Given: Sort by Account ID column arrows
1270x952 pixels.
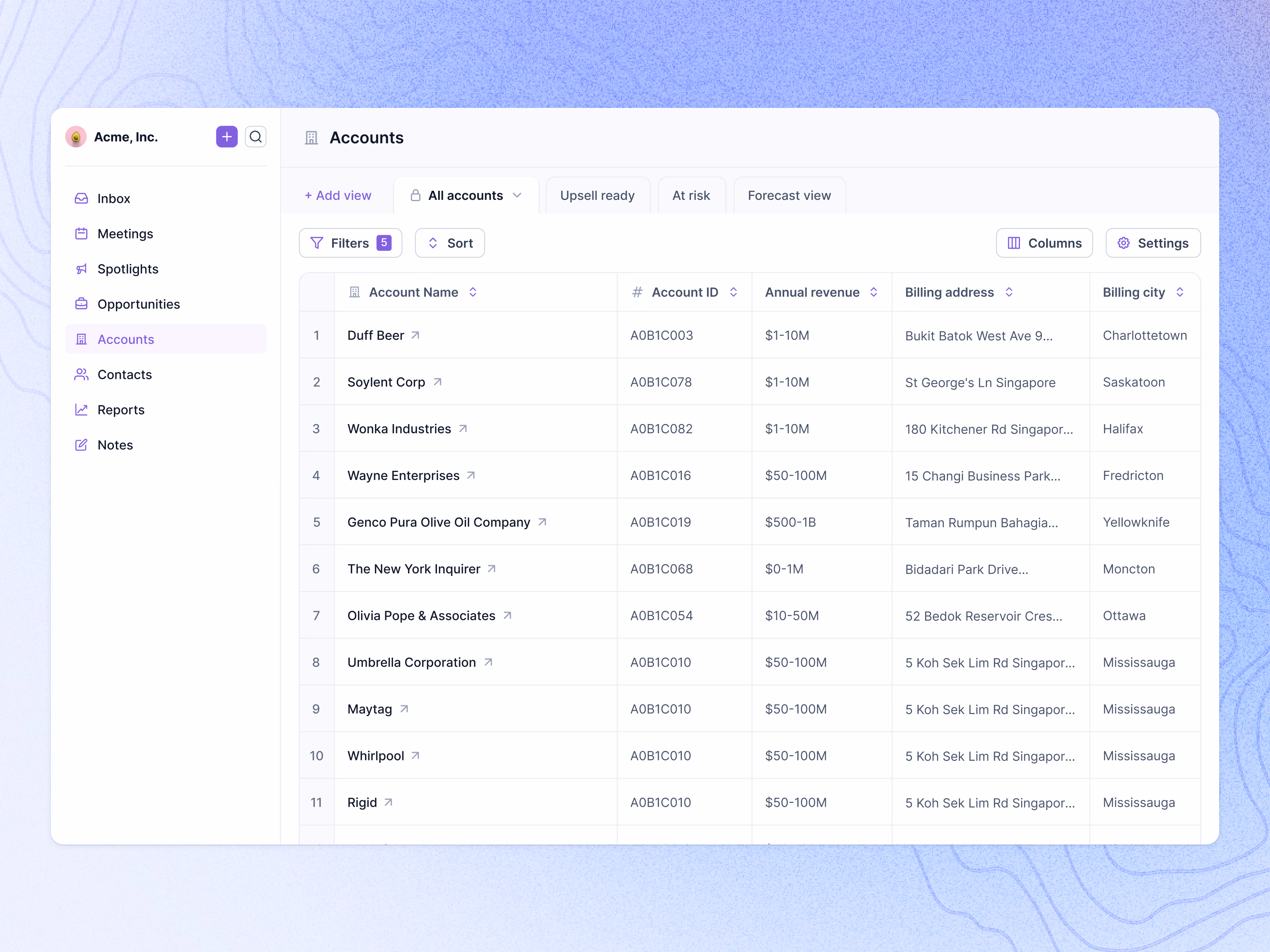Looking at the screenshot, I should click(x=733, y=292).
